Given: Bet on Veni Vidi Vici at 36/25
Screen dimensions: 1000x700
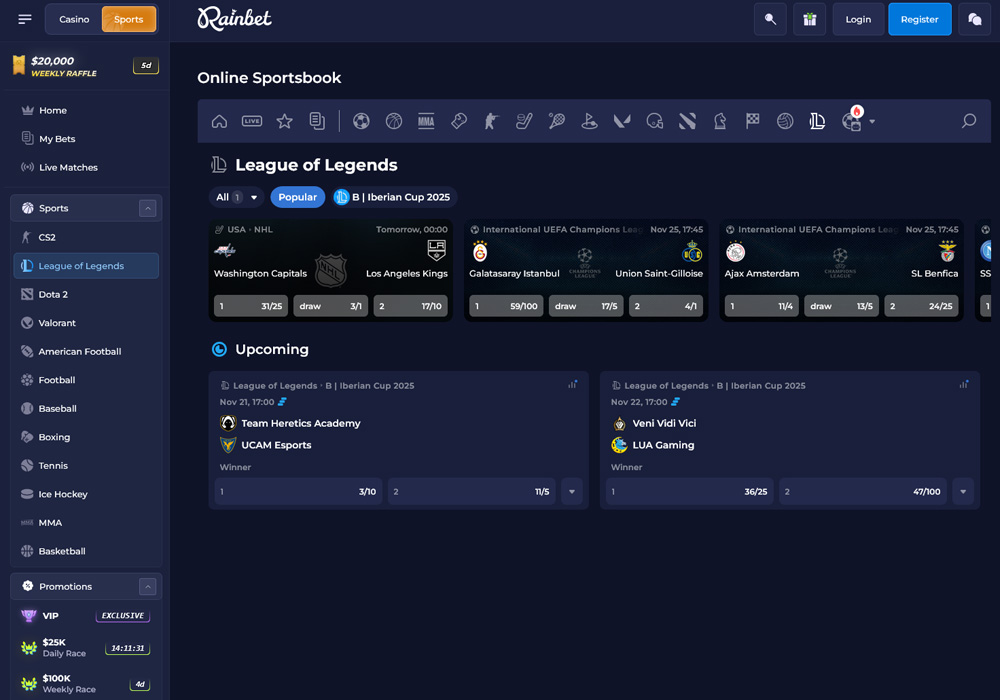Looking at the screenshot, I should coord(689,492).
